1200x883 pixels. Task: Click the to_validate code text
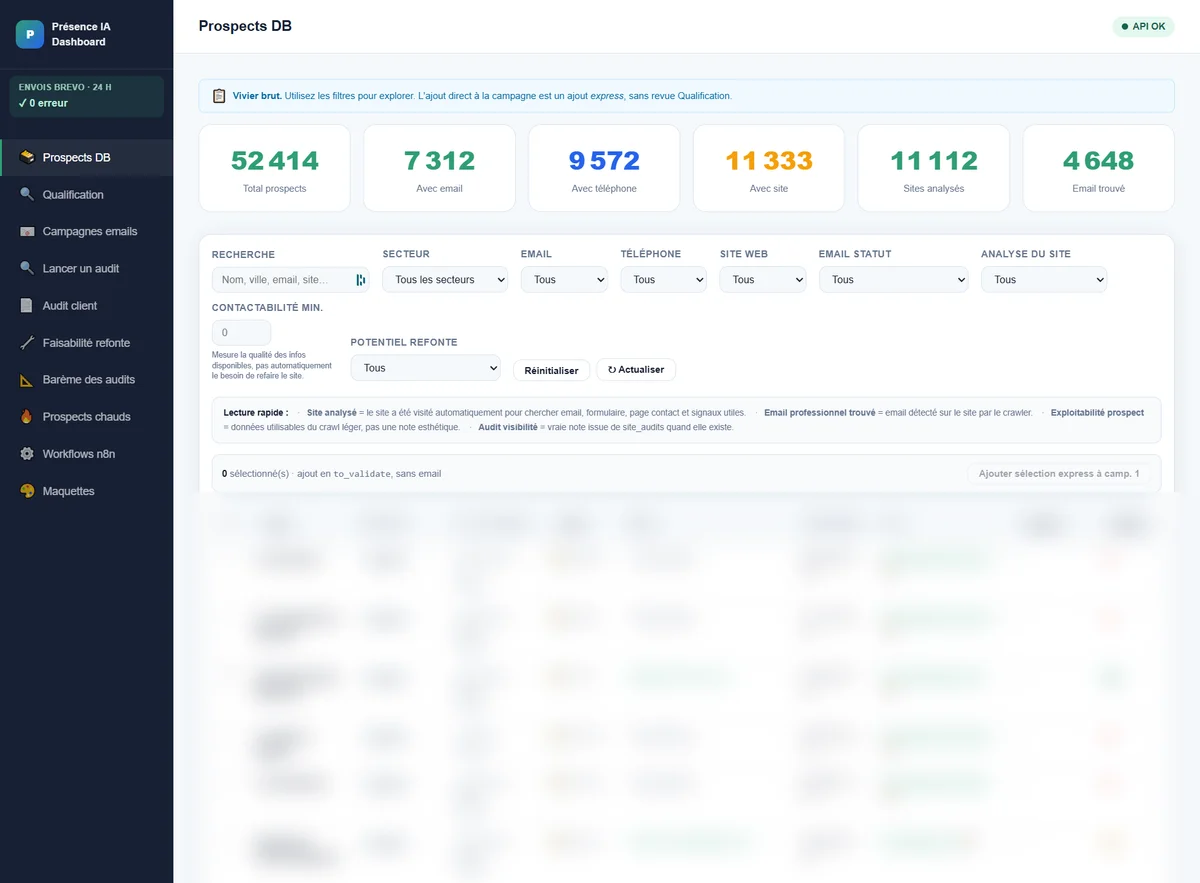(361, 474)
